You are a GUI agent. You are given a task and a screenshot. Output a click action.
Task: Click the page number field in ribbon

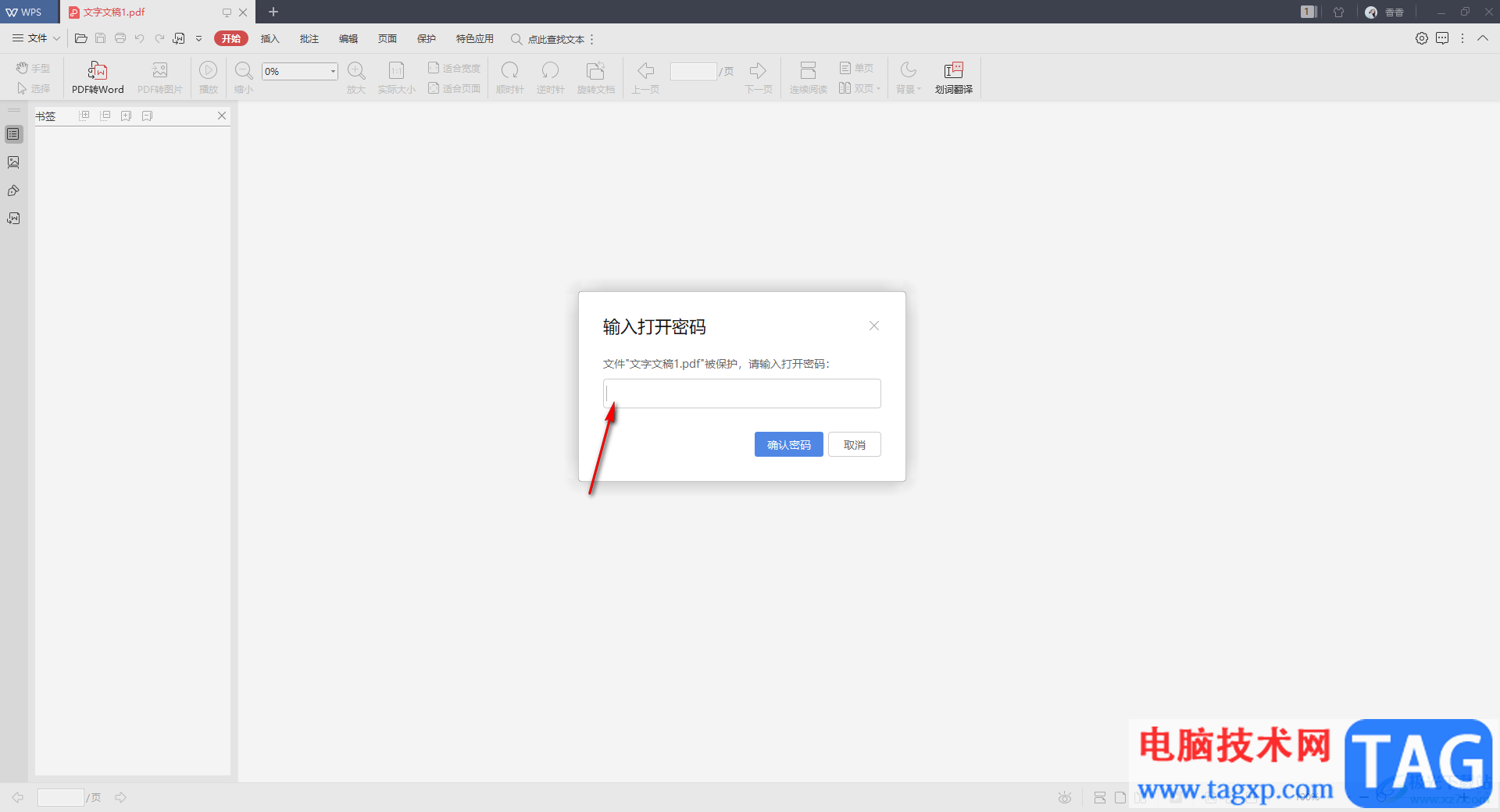[694, 71]
